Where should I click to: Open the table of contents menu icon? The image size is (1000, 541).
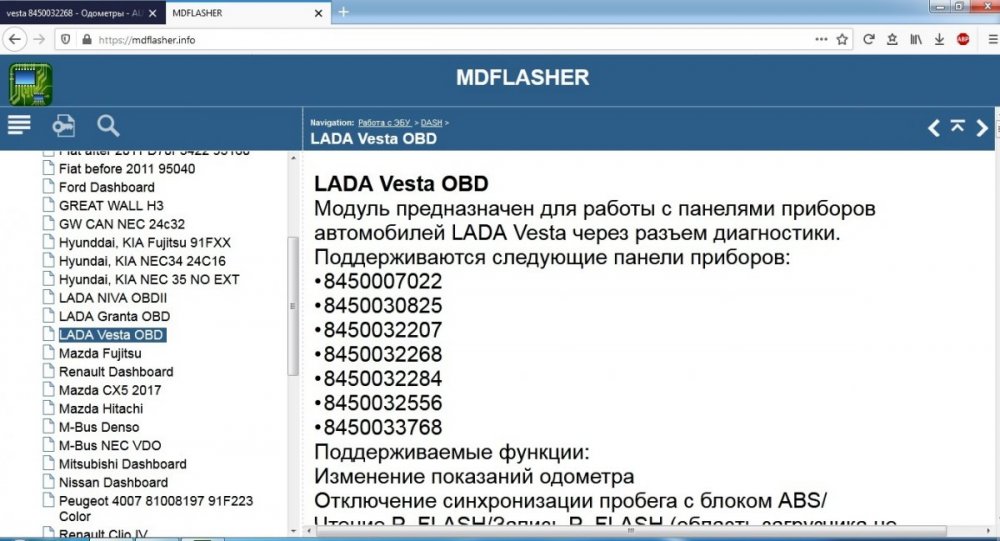(x=19, y=125)
